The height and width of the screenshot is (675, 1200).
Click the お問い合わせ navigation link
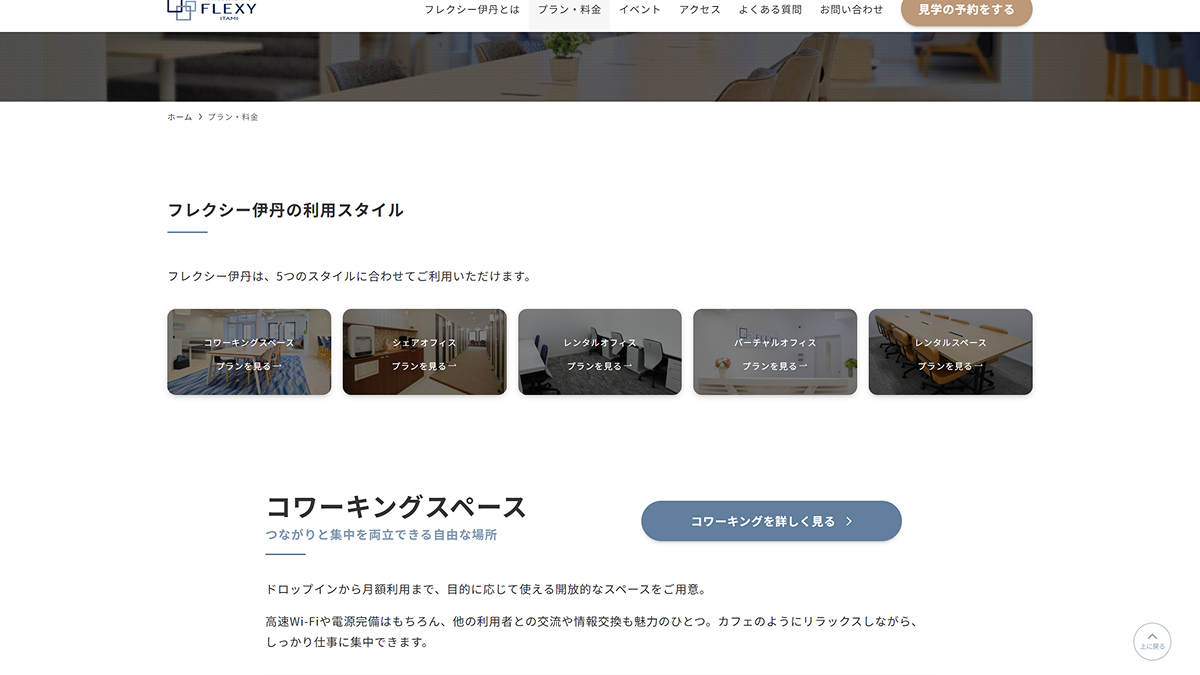tap(852, 10)
